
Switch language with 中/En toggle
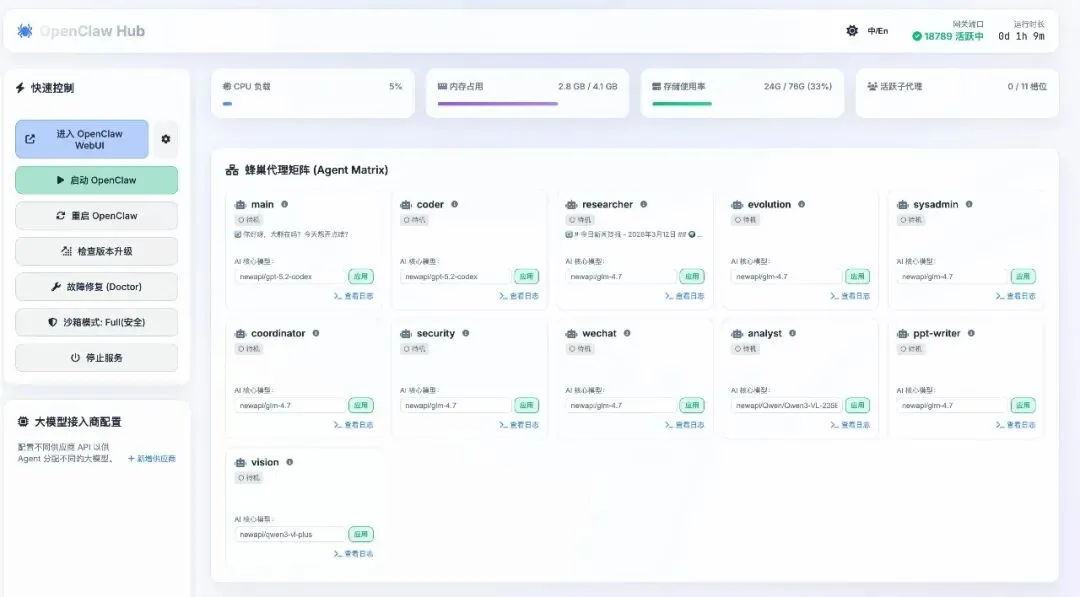click(x=878, y=31)
